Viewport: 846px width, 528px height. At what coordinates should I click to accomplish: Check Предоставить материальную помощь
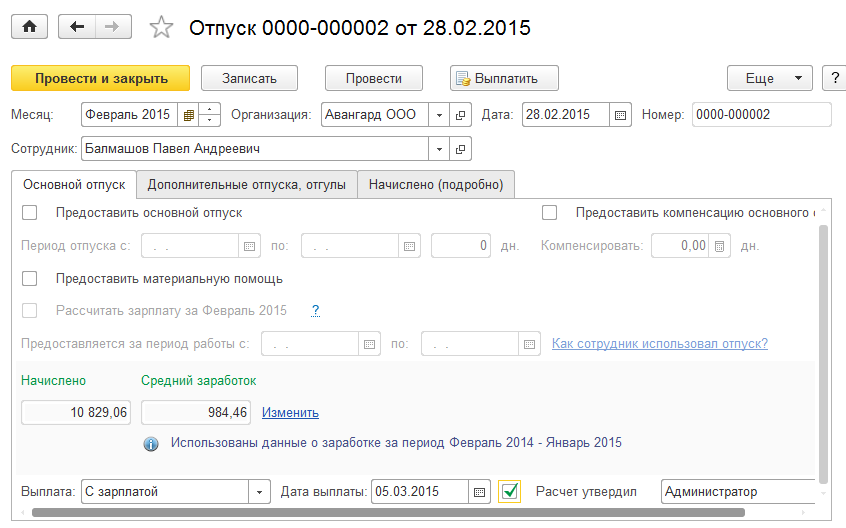pyautogui.click(x=30, y=279)
